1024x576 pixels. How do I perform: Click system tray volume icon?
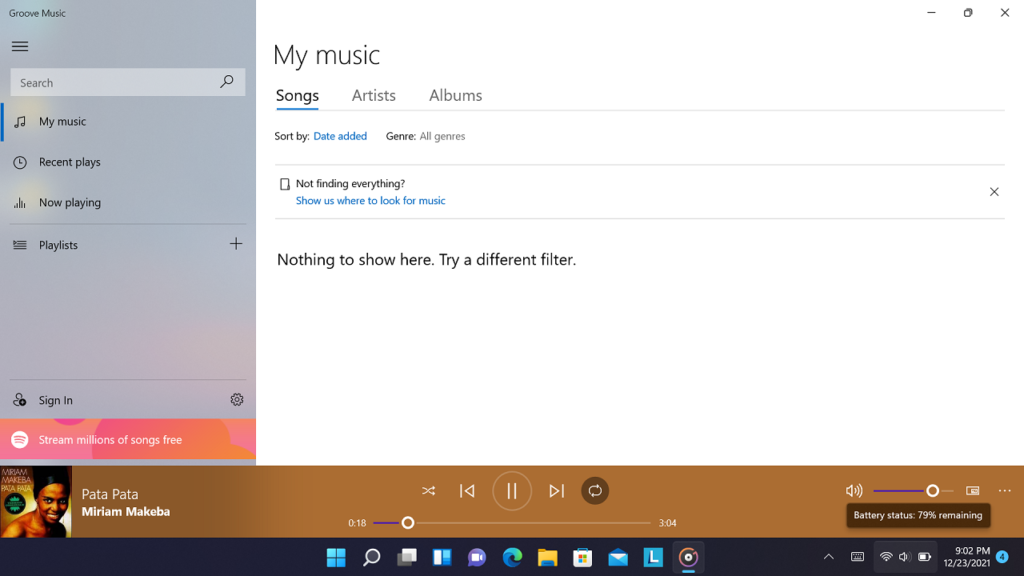click(904, 557)
